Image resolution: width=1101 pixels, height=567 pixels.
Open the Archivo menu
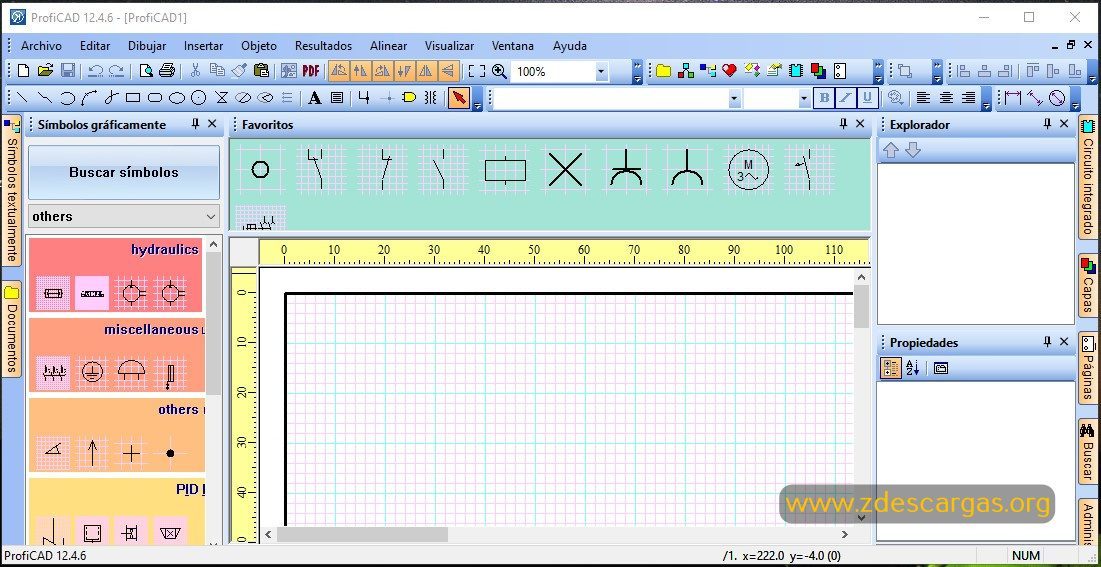click(41, 46)
